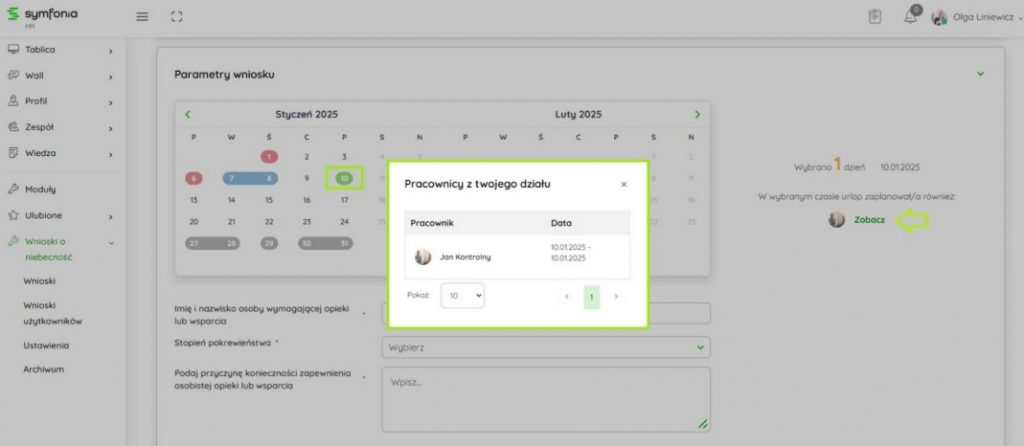Click the hamburger menu icon
Image resolution: width=1024 pixels, height=446 pixels.
[x=142, y=17]
